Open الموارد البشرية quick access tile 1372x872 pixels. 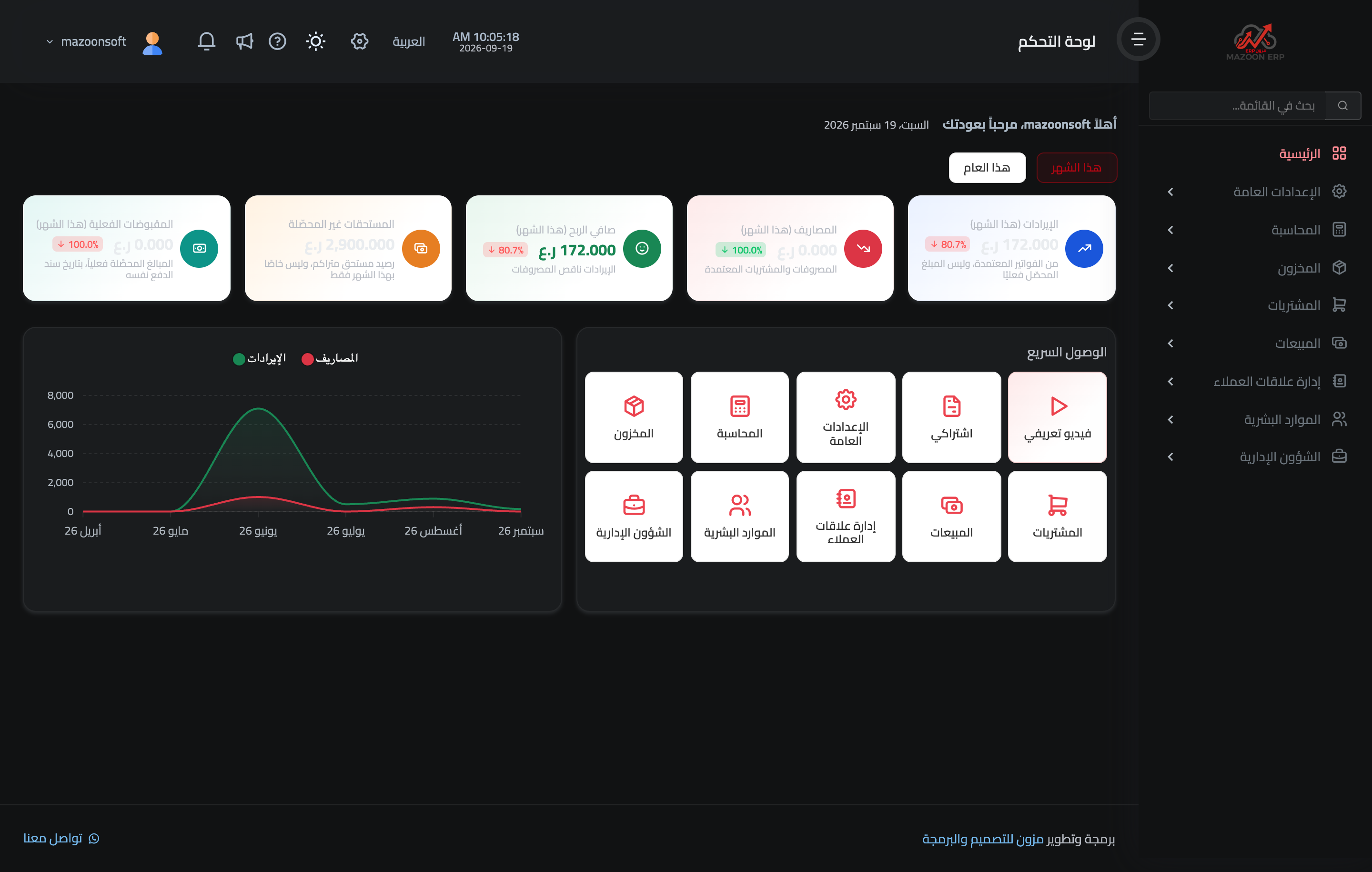click(739, 517)
